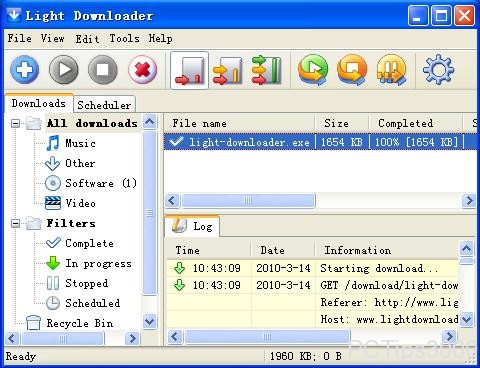The height and width of the screenshot is (368, 480).
Task: Click the 100% [1654 KB] completed cell
Action: [x=417, y=142]
